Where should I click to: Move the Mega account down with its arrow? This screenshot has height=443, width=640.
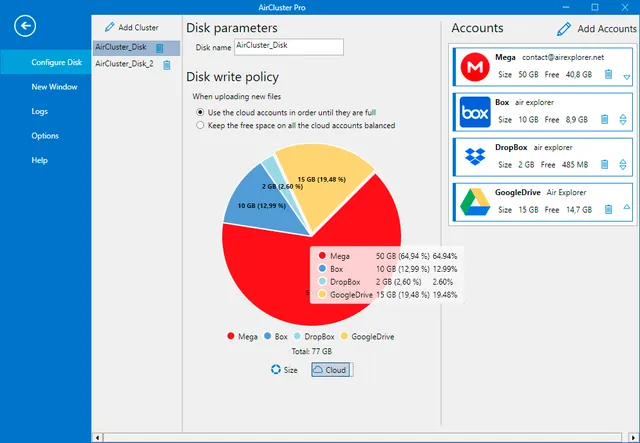627,77
